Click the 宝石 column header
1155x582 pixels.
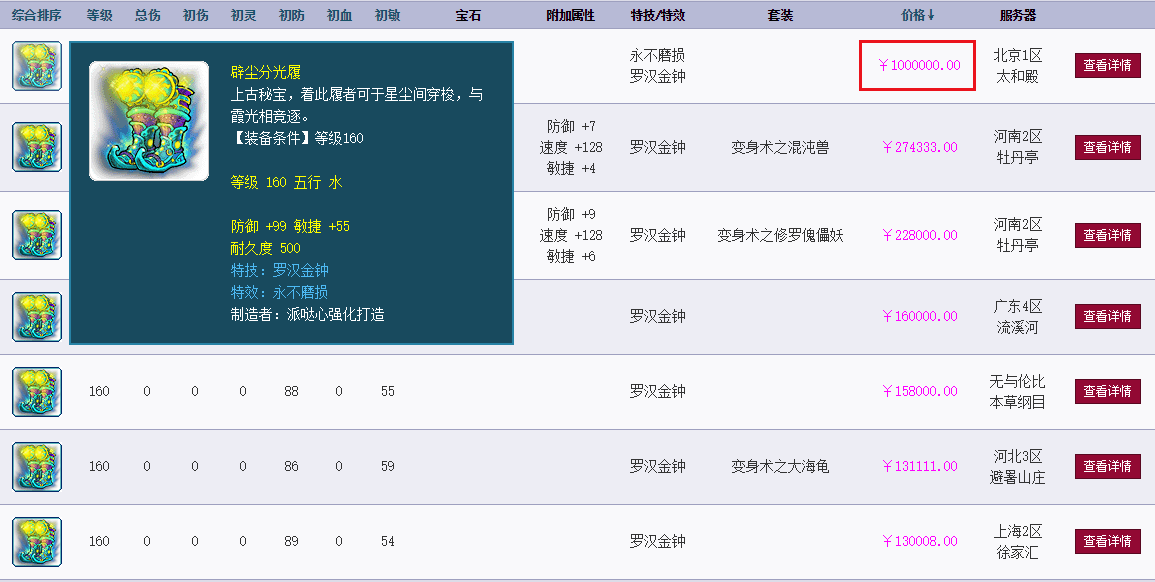tap(468, 15)
